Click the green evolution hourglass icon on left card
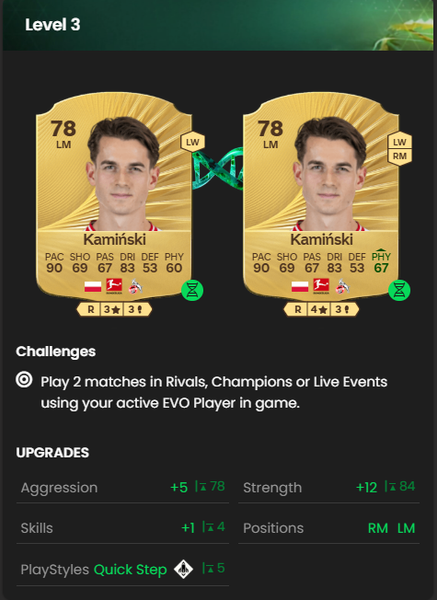 pyautogui.click(x=192, y=290)
